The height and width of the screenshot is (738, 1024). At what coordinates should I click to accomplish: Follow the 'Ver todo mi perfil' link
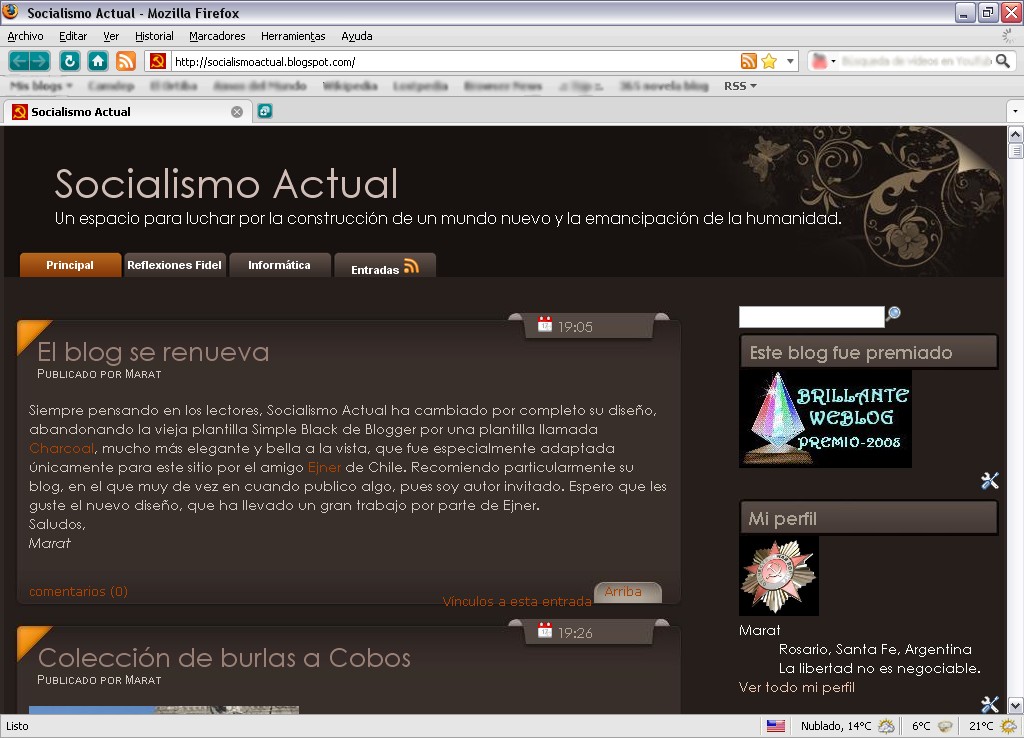tap(796, 688)
